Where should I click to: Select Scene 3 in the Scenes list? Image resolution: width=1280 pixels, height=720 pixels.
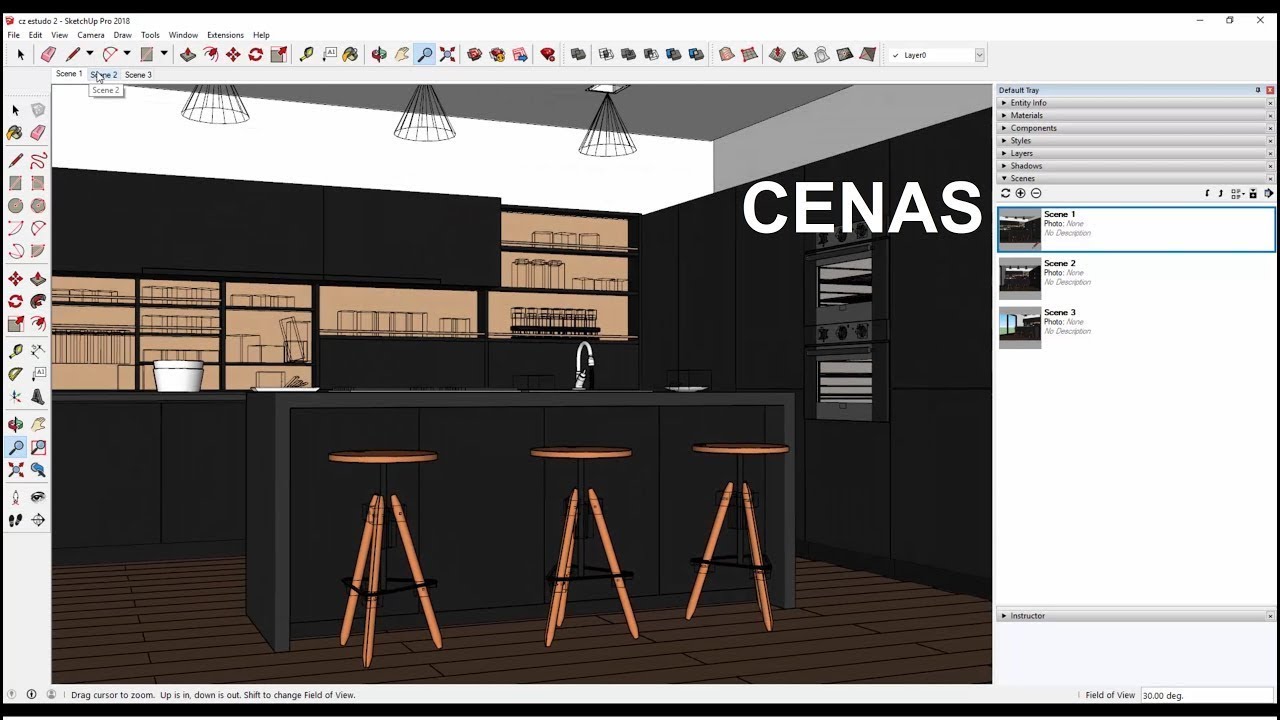[x=1136, y=327]
